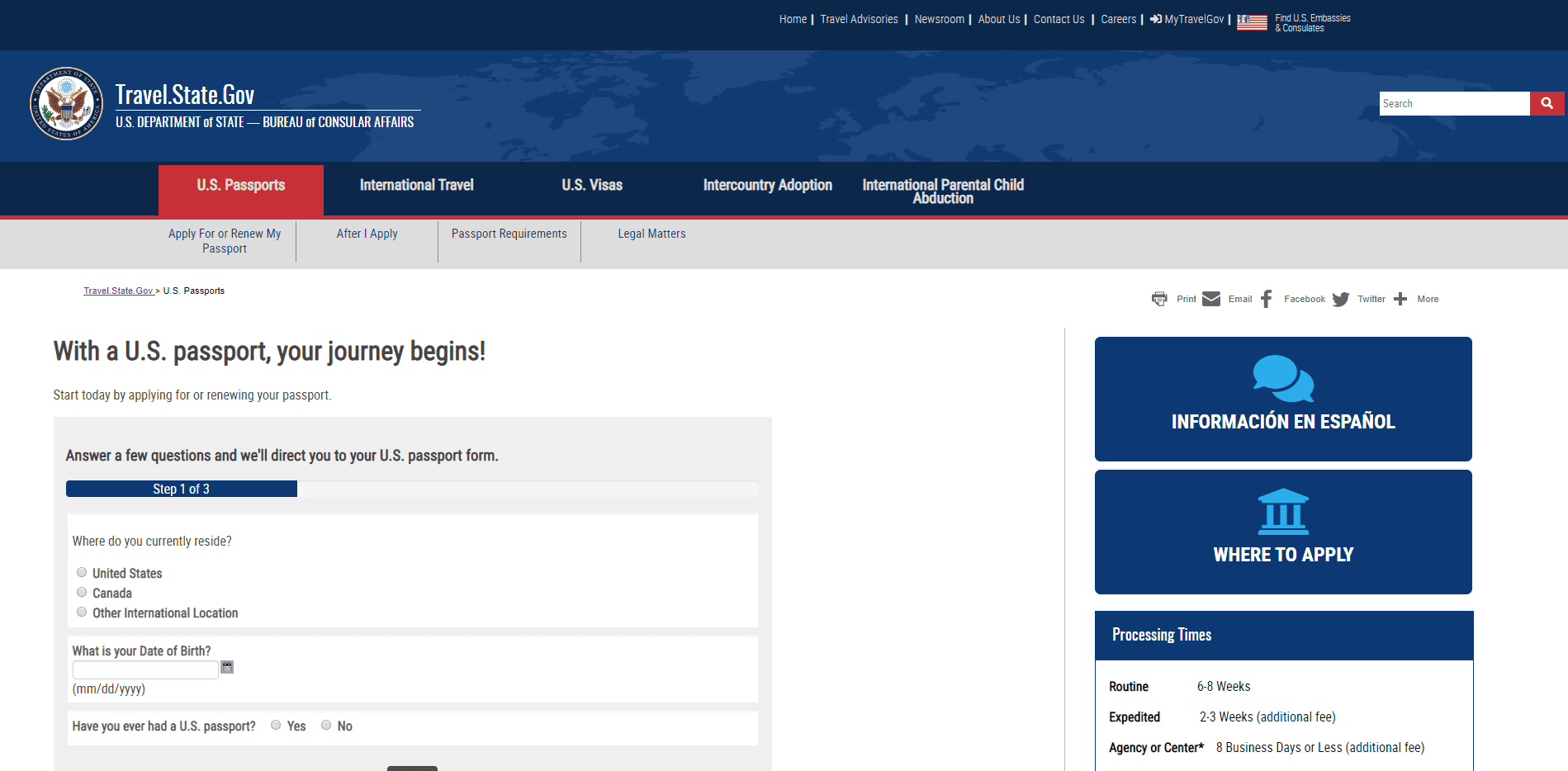Click the Date of Birth input field
This screenshot has height=771, width=1568.
coord(144,669)
